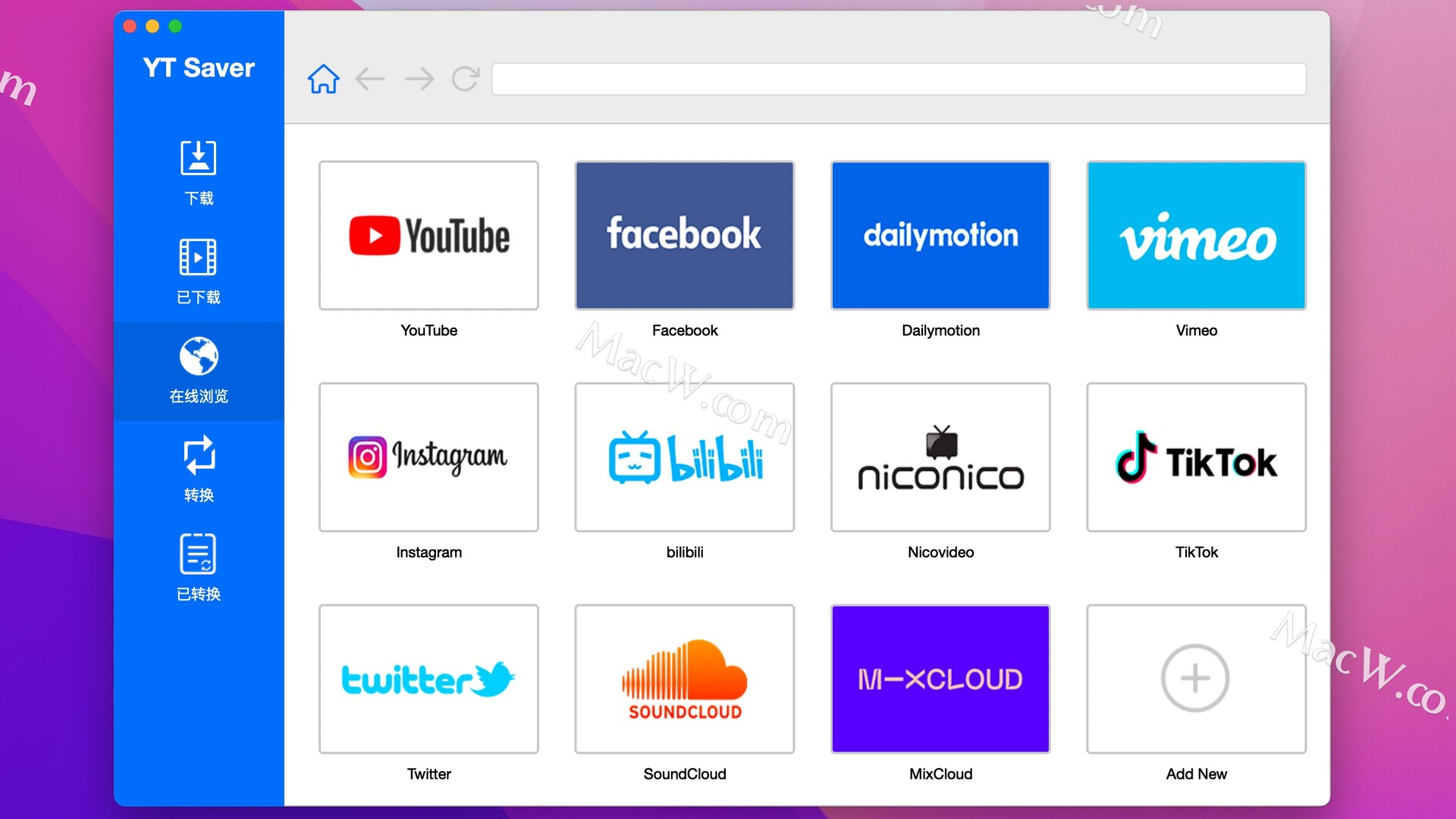Click the Dailymotion label text
The height and width of the screenshot is (819, 1456).
click(940, 331)
